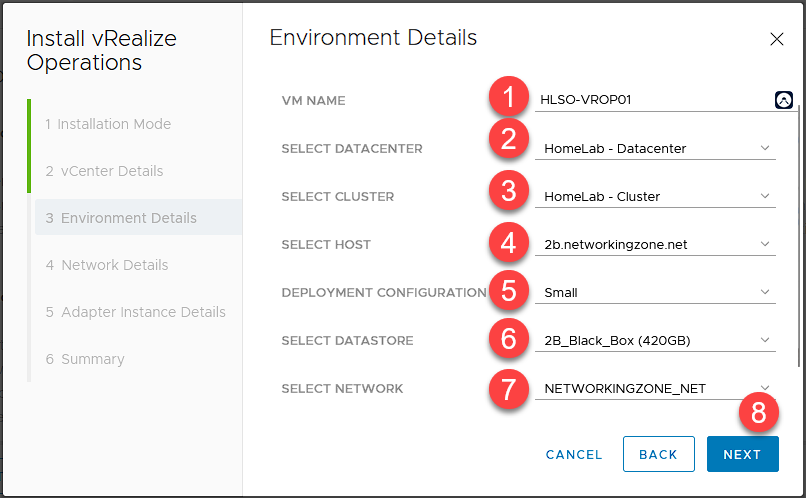Expand the Select Cluster dropdown
The width and height of the screenshot is (806, 498).
[x=656, y=197]
